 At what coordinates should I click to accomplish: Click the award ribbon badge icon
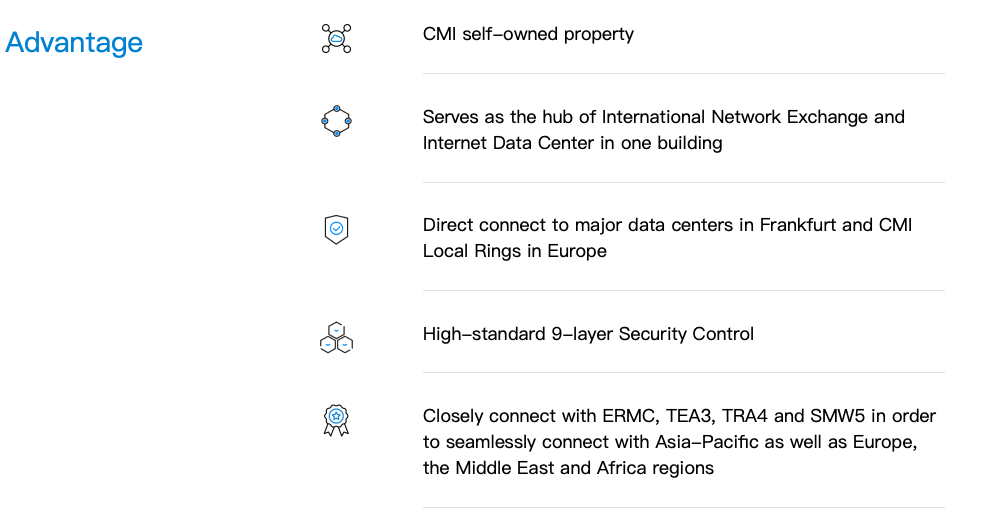pos(336,421)
